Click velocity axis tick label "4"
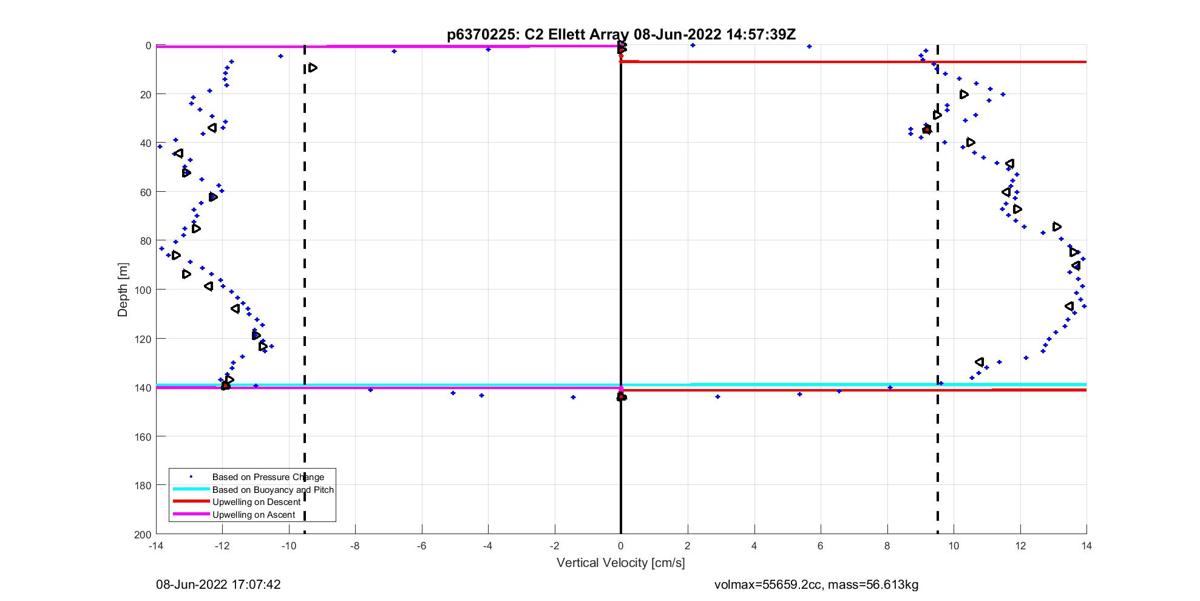1200x601 pixels. point(754,546)
